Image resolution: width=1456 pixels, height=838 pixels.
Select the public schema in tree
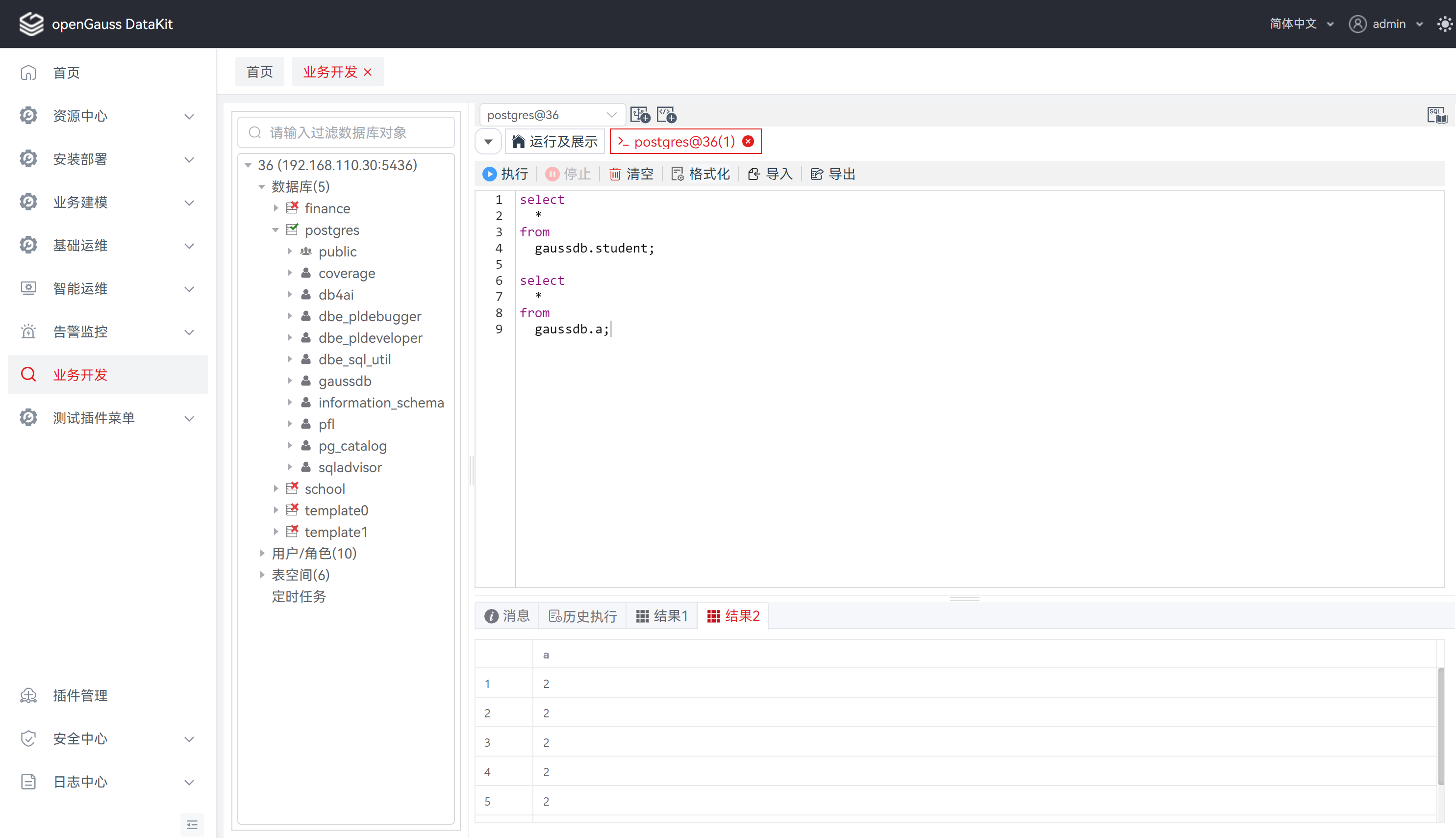tap(338, 252)
